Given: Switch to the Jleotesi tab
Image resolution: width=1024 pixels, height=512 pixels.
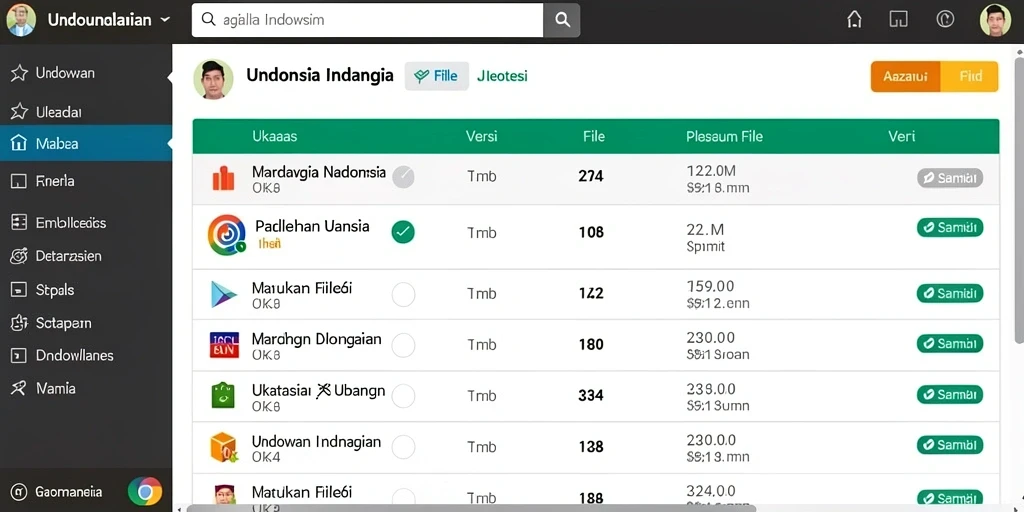Looking at the screenshot, I should tap(502, 76).
